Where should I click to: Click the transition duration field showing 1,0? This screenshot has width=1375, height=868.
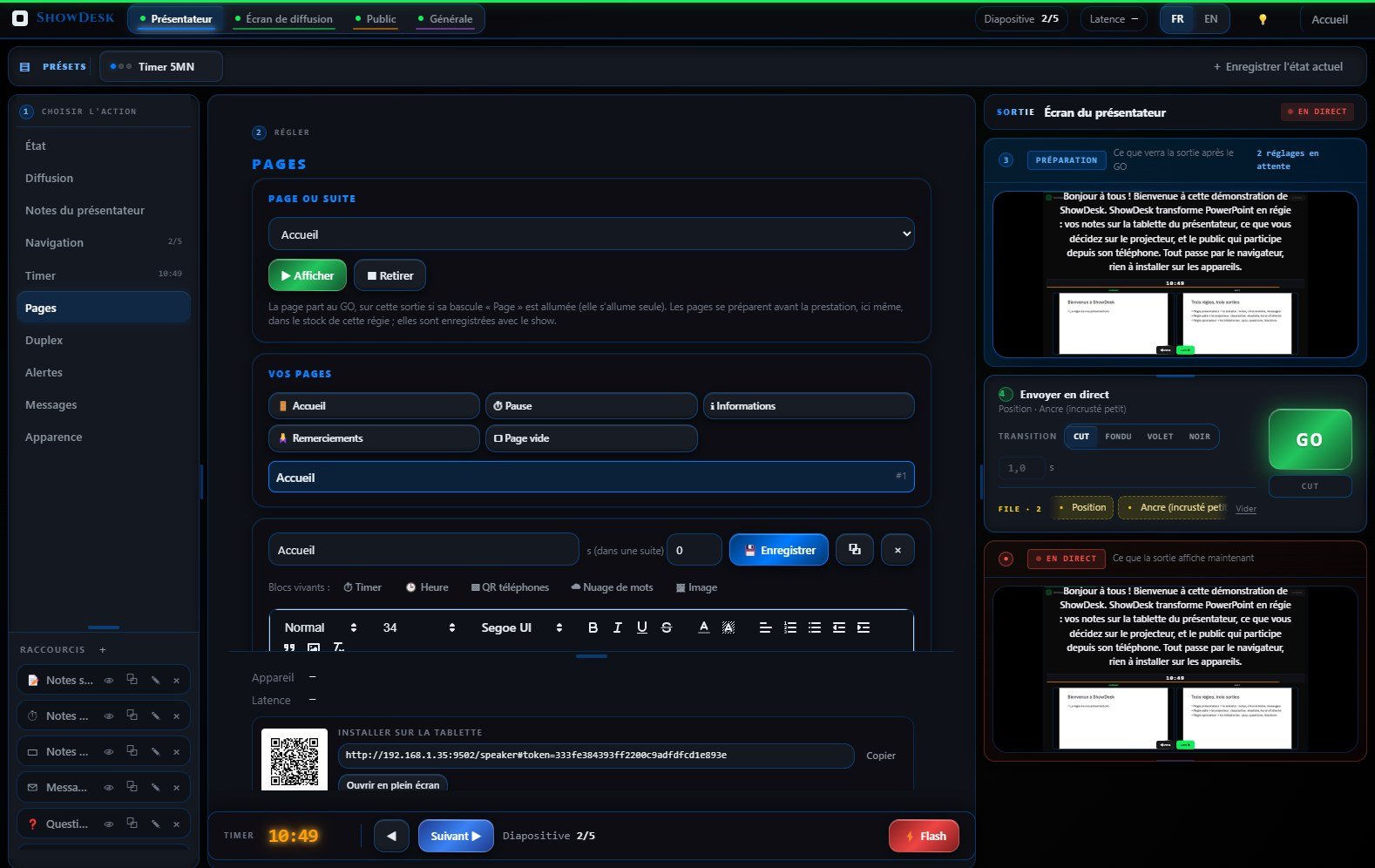tap(1021, 468)
